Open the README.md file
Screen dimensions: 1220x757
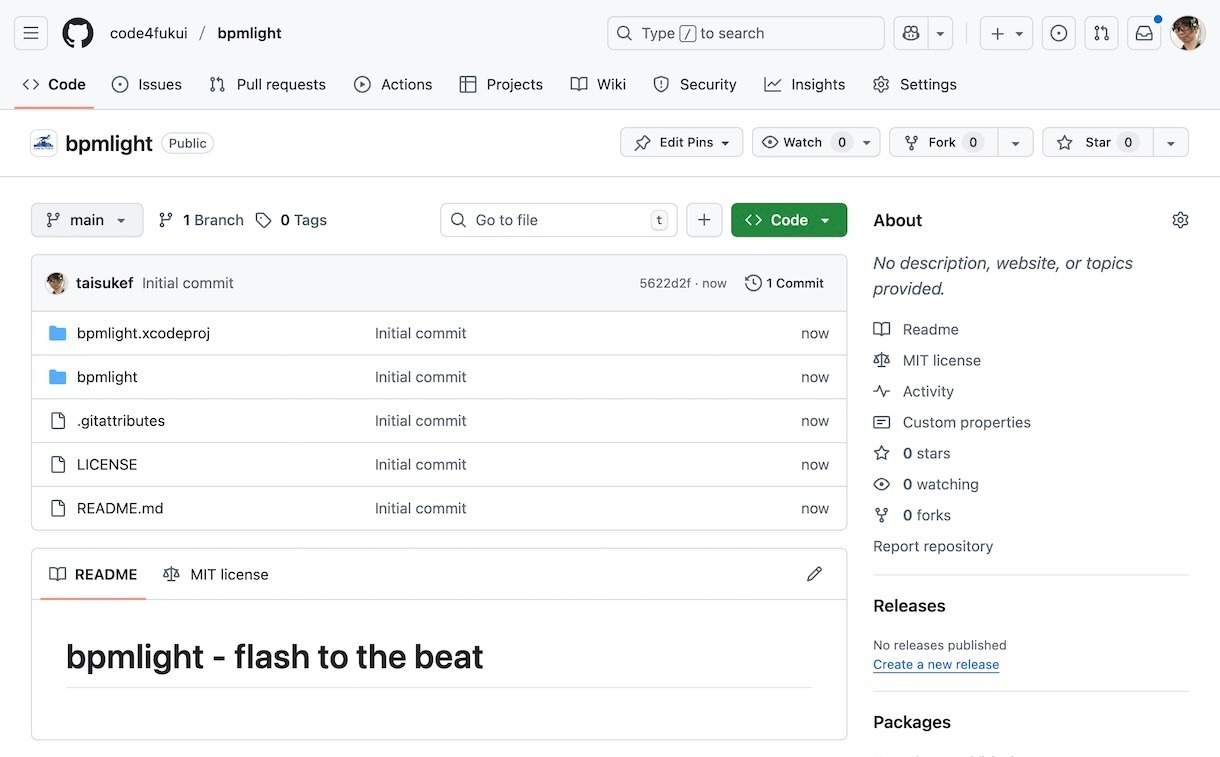(x=120, y=508)
